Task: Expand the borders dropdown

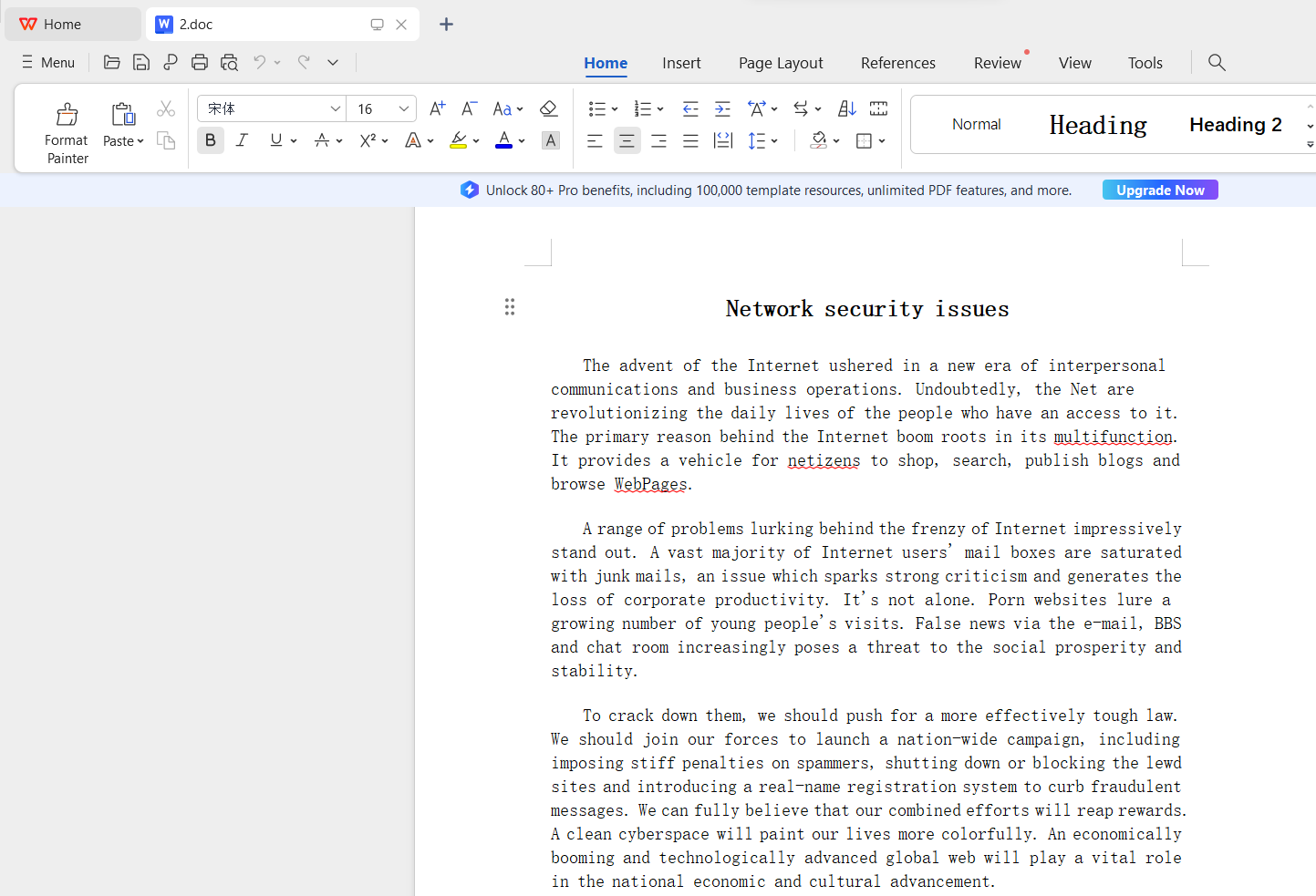Action: (x=882, y=141)
